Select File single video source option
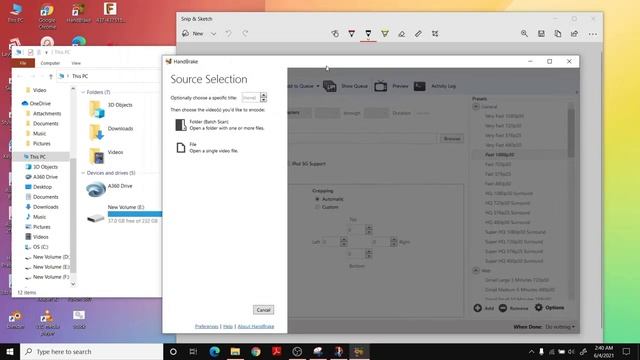The height and width of the screenshot is (360, 640). pos(207,147)
